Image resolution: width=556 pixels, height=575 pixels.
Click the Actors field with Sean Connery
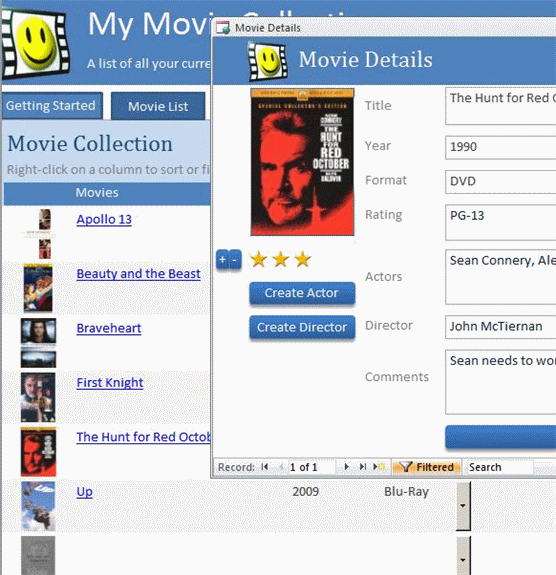coord(501,277)
